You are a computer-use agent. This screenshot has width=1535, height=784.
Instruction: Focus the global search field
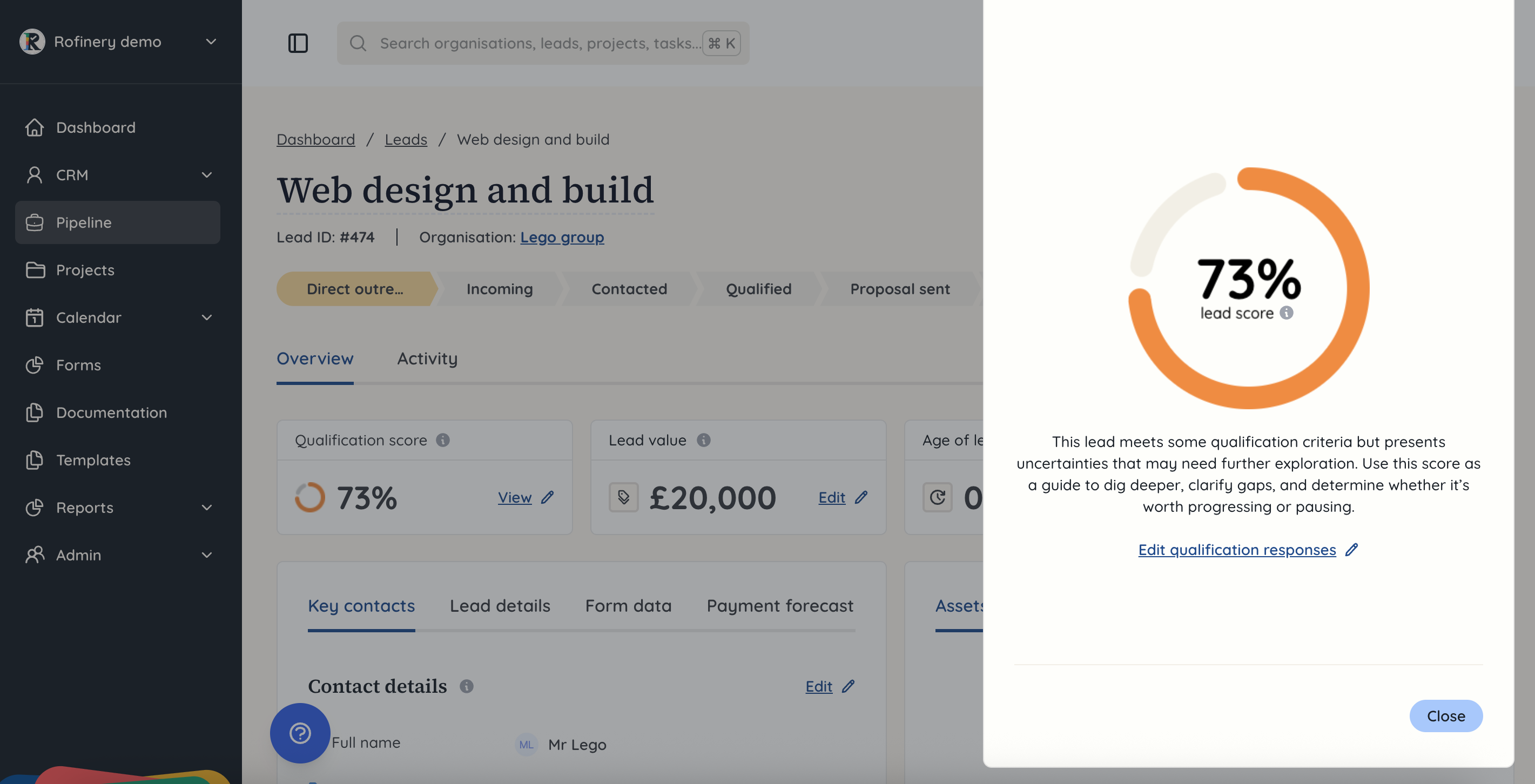[540, 43]
